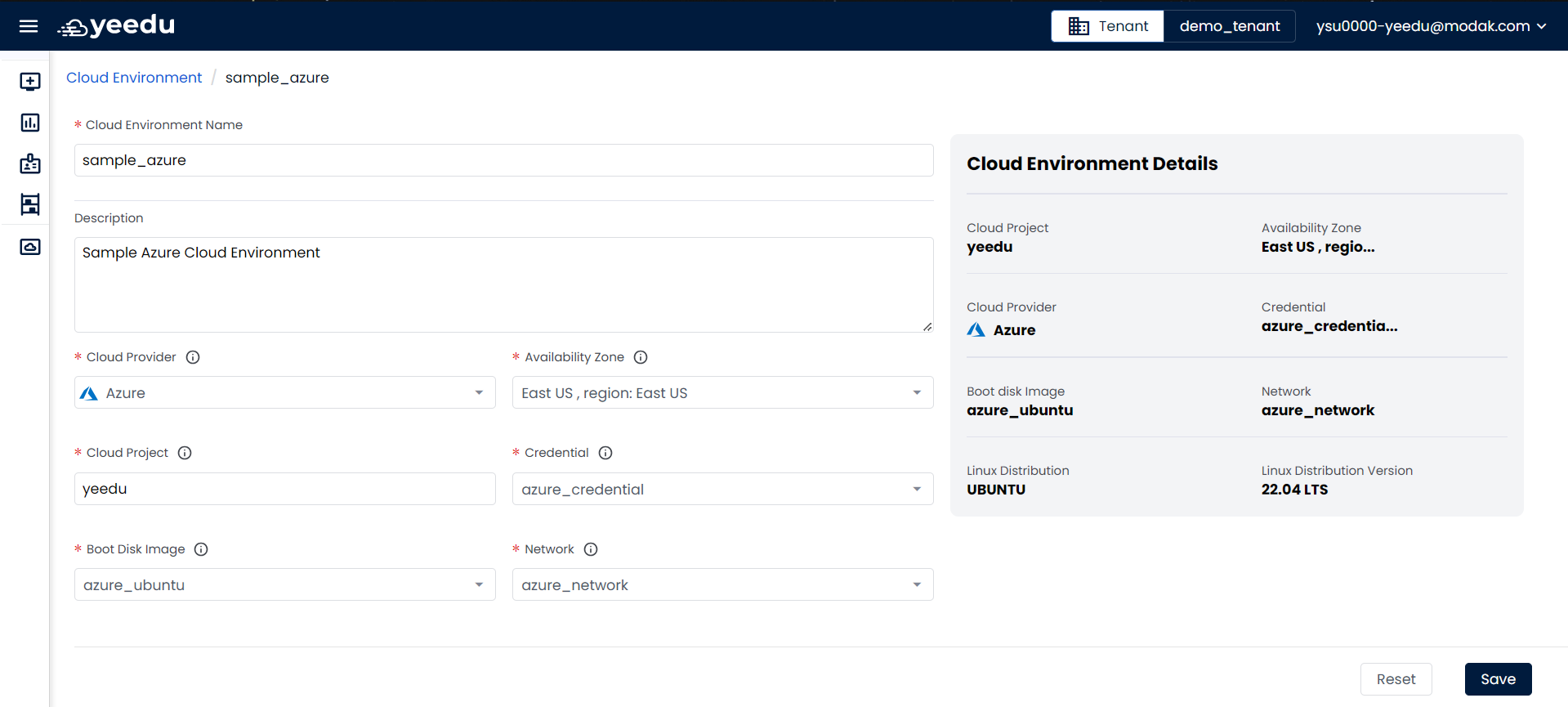Go to Cloud Environment breadcrumb link
This screenshot has height=707, width=1568.
134,78
